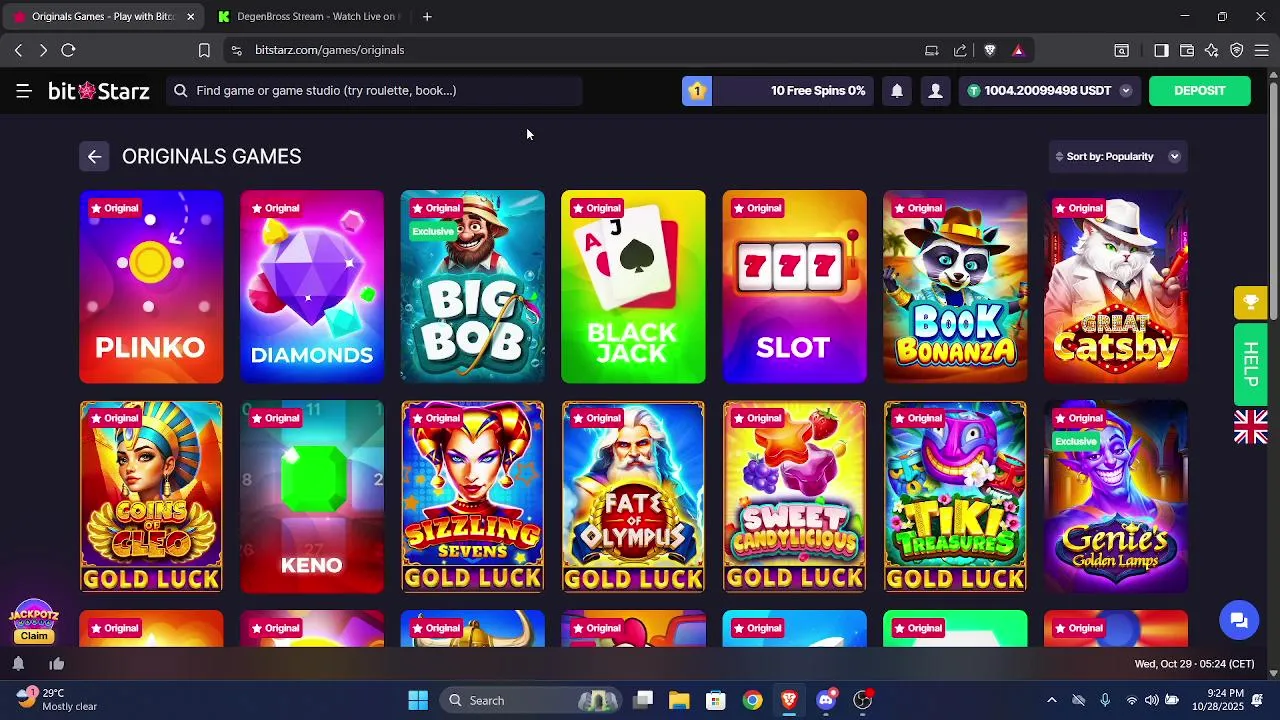The image size is (1280, 720).
Task: Click the thumbs-up icon at bottom left
Action: [57, 663]
